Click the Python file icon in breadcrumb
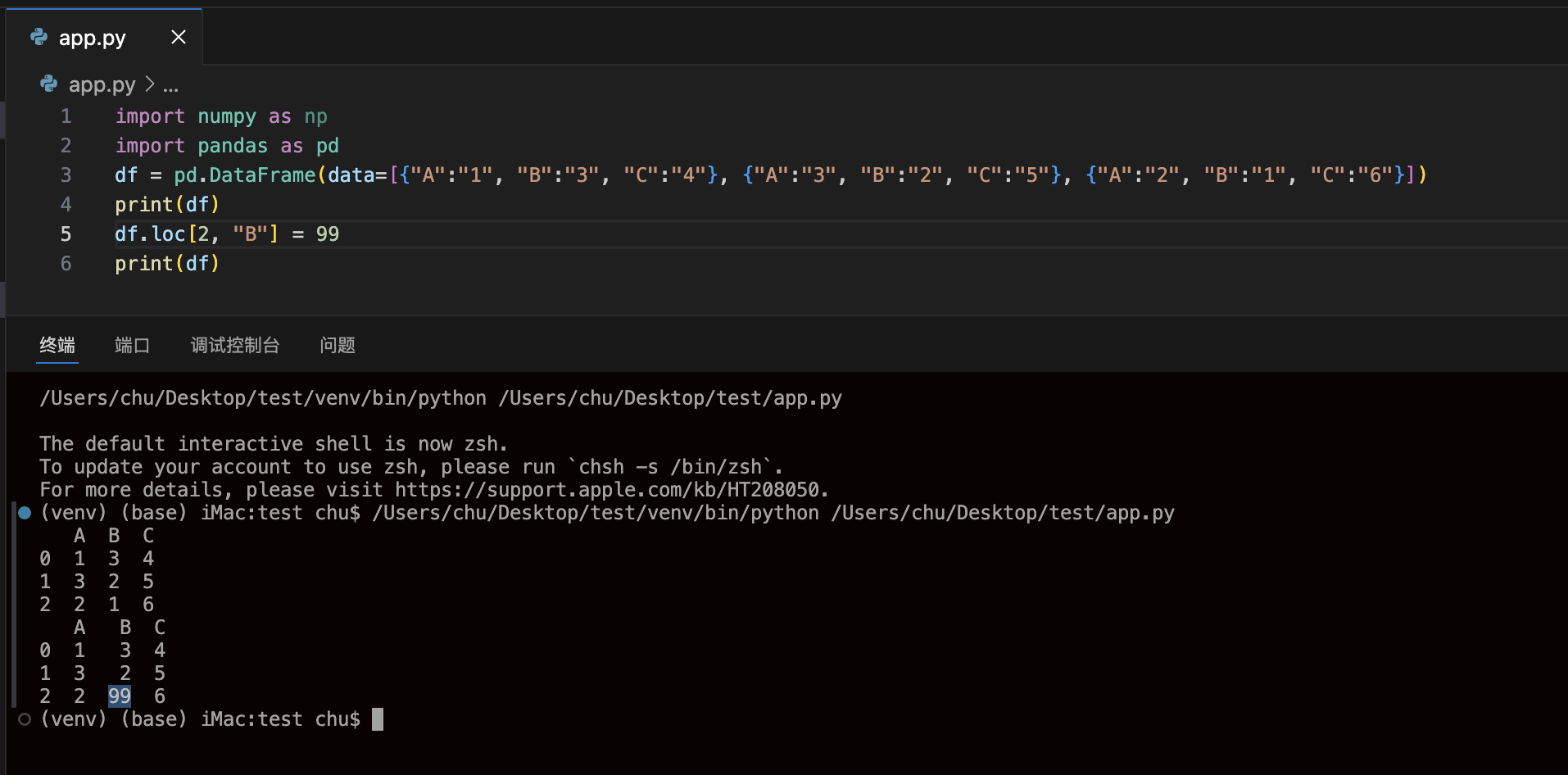 tap(49, 84)
